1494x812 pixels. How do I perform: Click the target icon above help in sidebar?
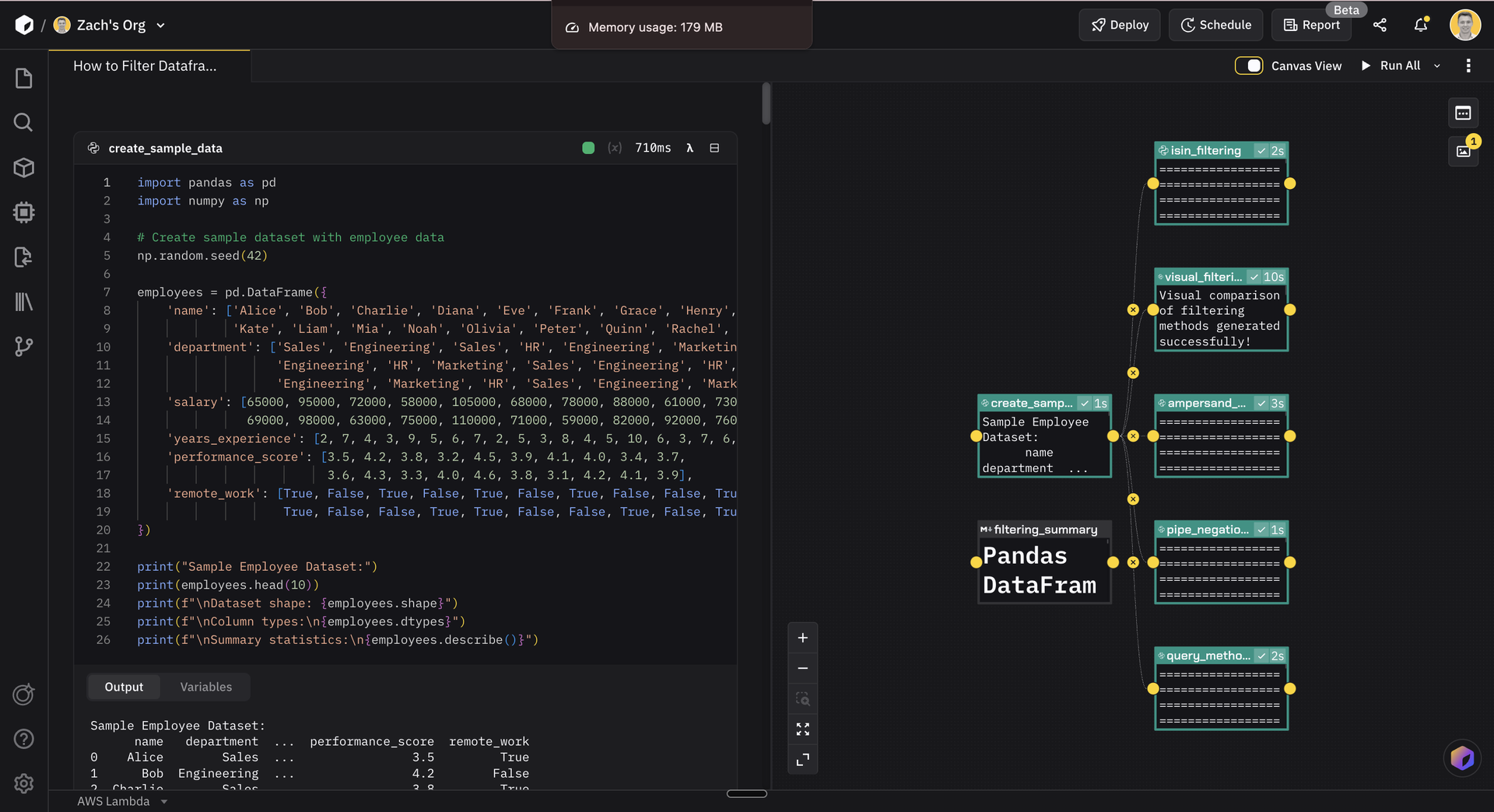click(x=24, y=694)
